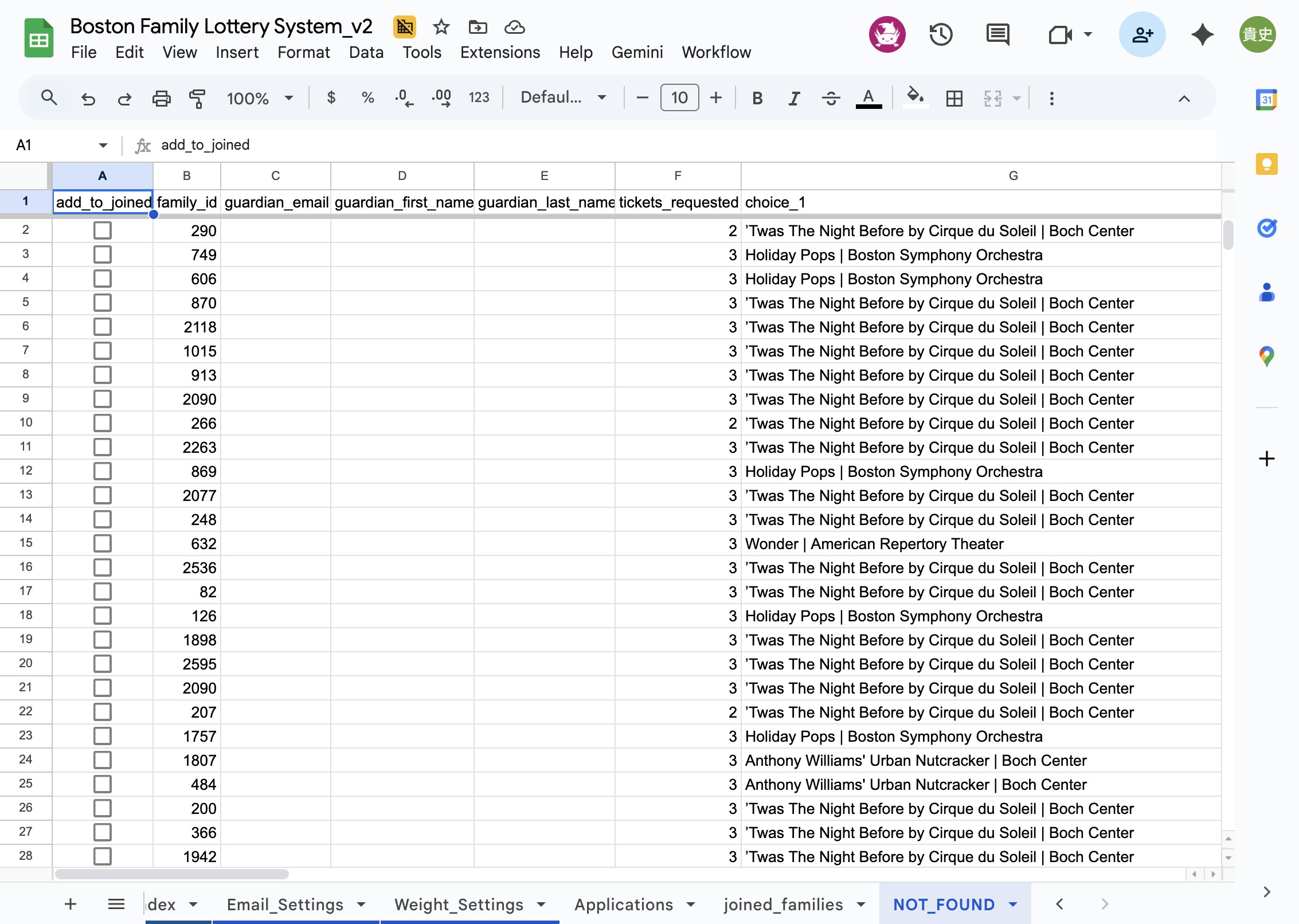Tick the add_to_joined checkbox for family 606
This screenshot has height=924, width=1299.
coord(103,279)
